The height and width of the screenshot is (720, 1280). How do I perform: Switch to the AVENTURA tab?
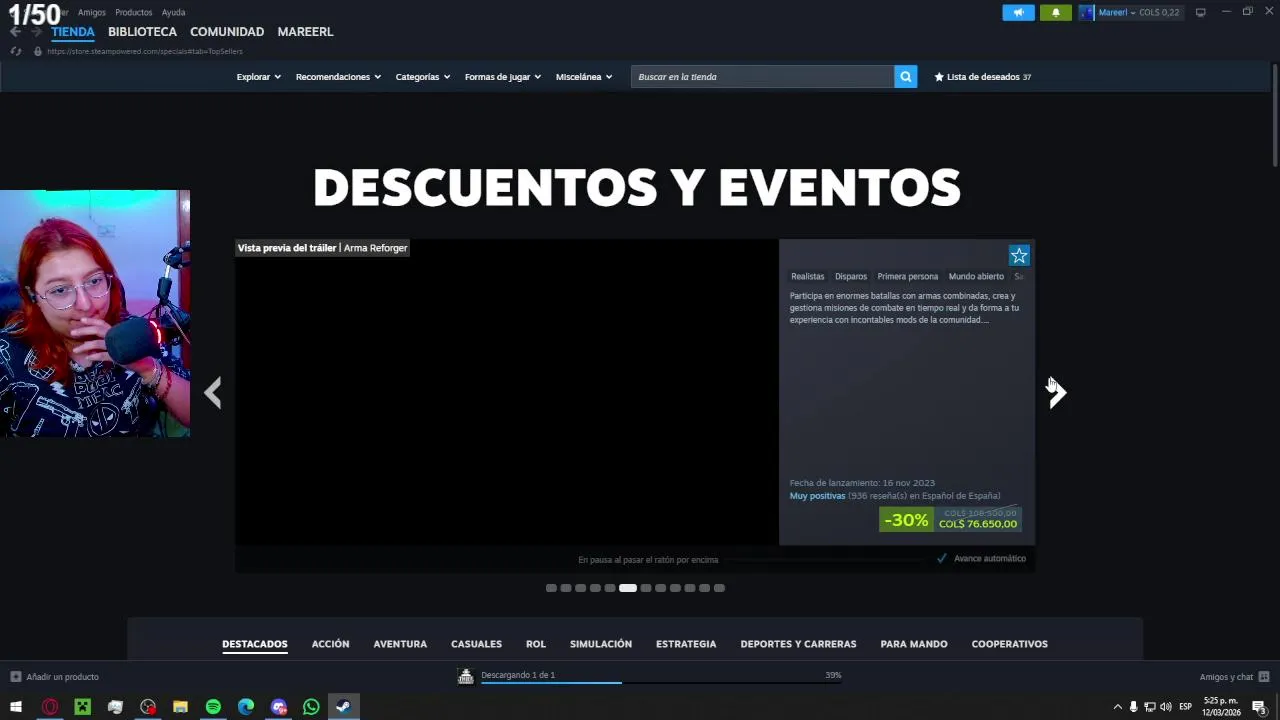(400, 644)
